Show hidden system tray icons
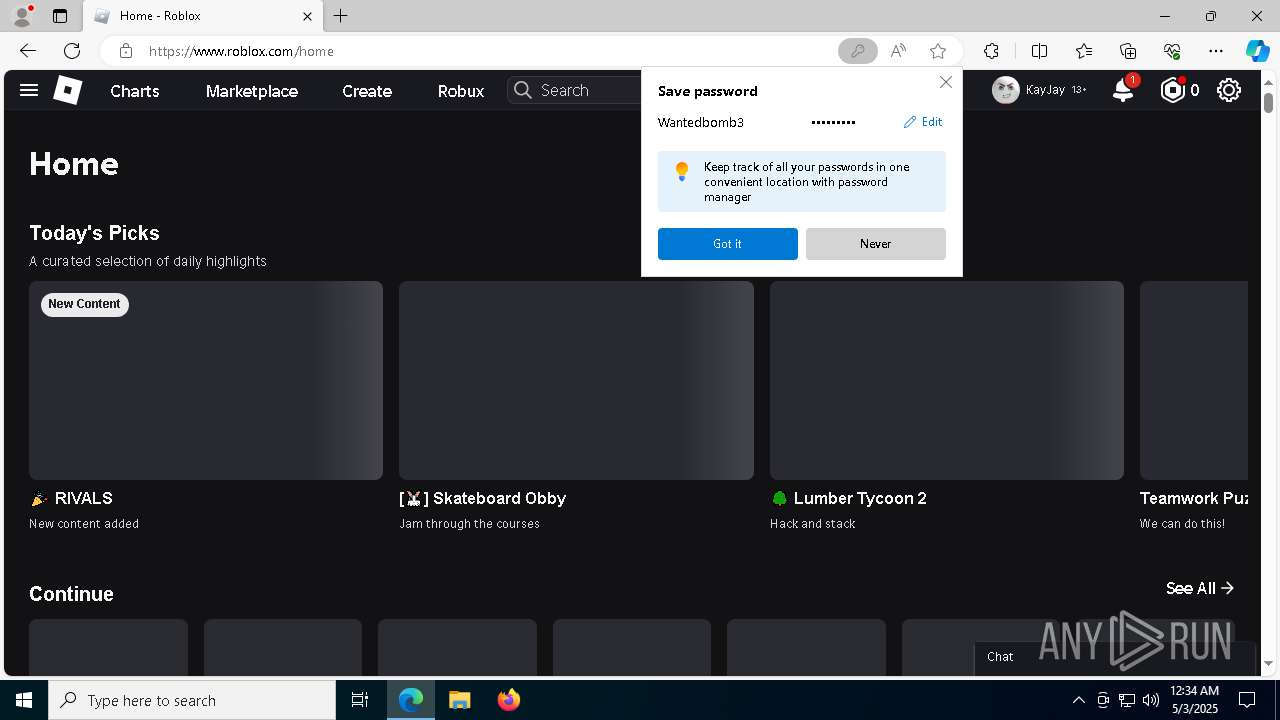 click(x=1079, y=700)
